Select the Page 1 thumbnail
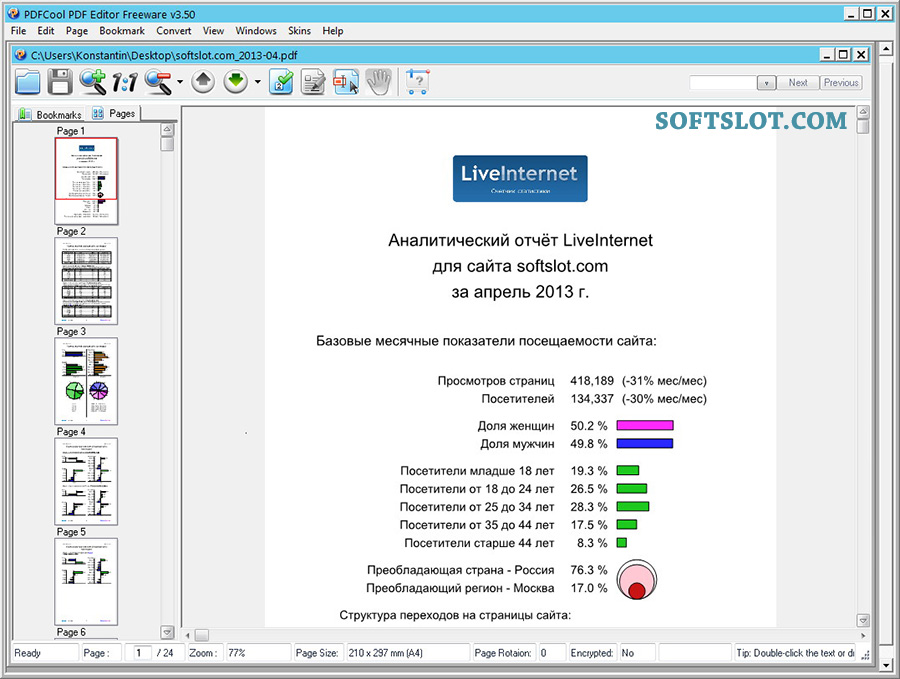 pyautogui.click(x=86, y=181)
